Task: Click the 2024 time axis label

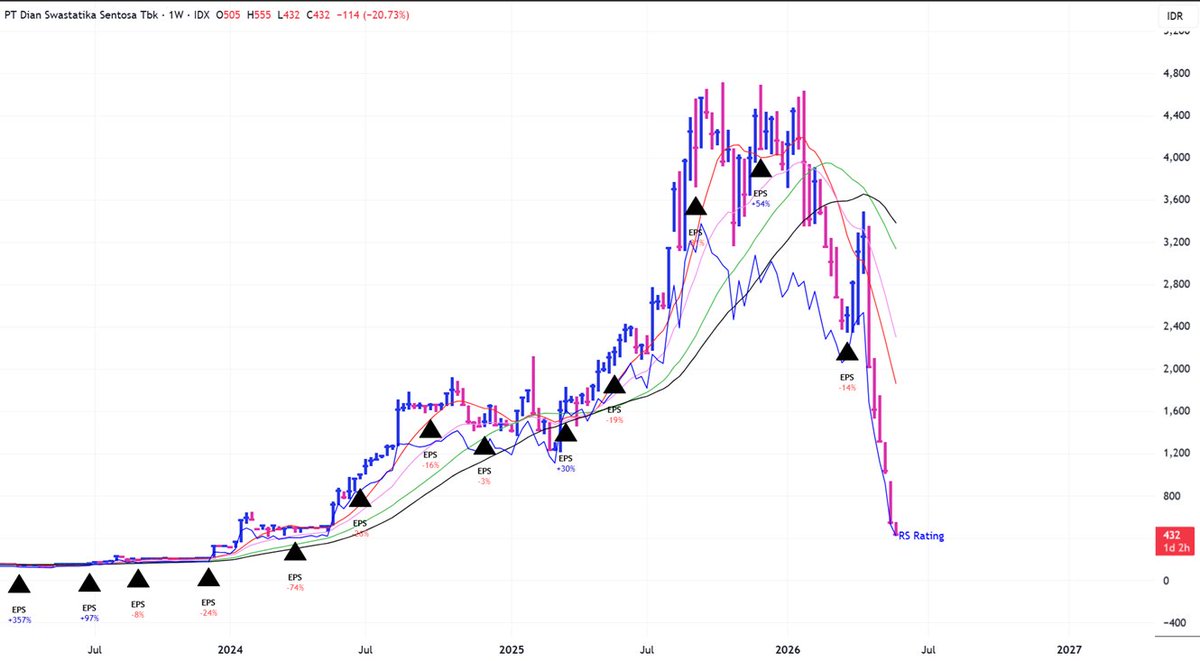Action: [231, 651]
